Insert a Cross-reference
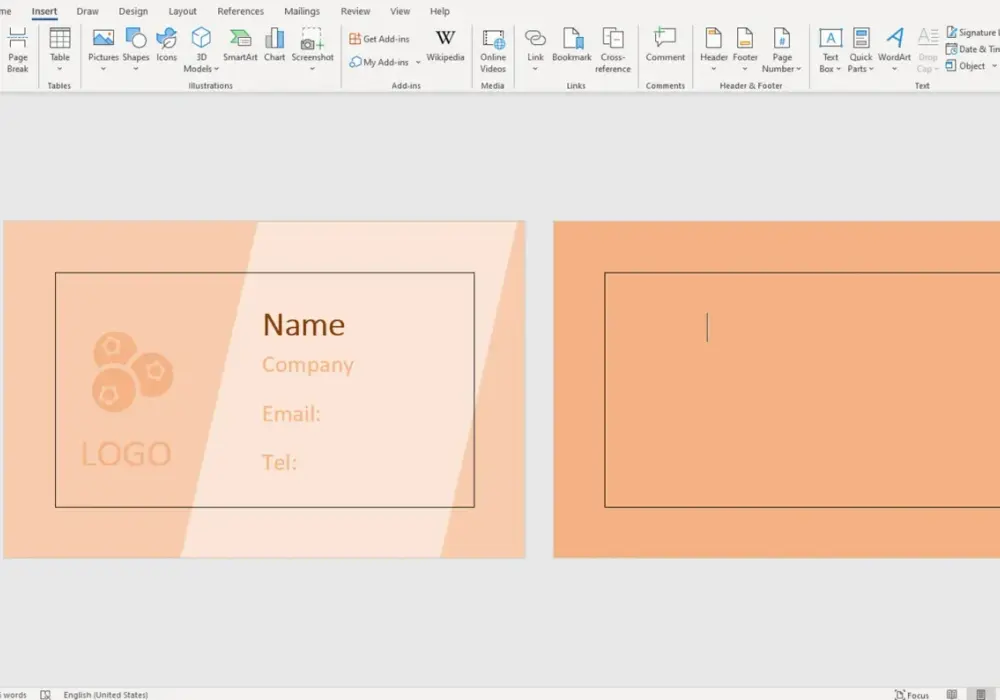The width and height of the screenshot is (1000, 700). tap(613, 50)
